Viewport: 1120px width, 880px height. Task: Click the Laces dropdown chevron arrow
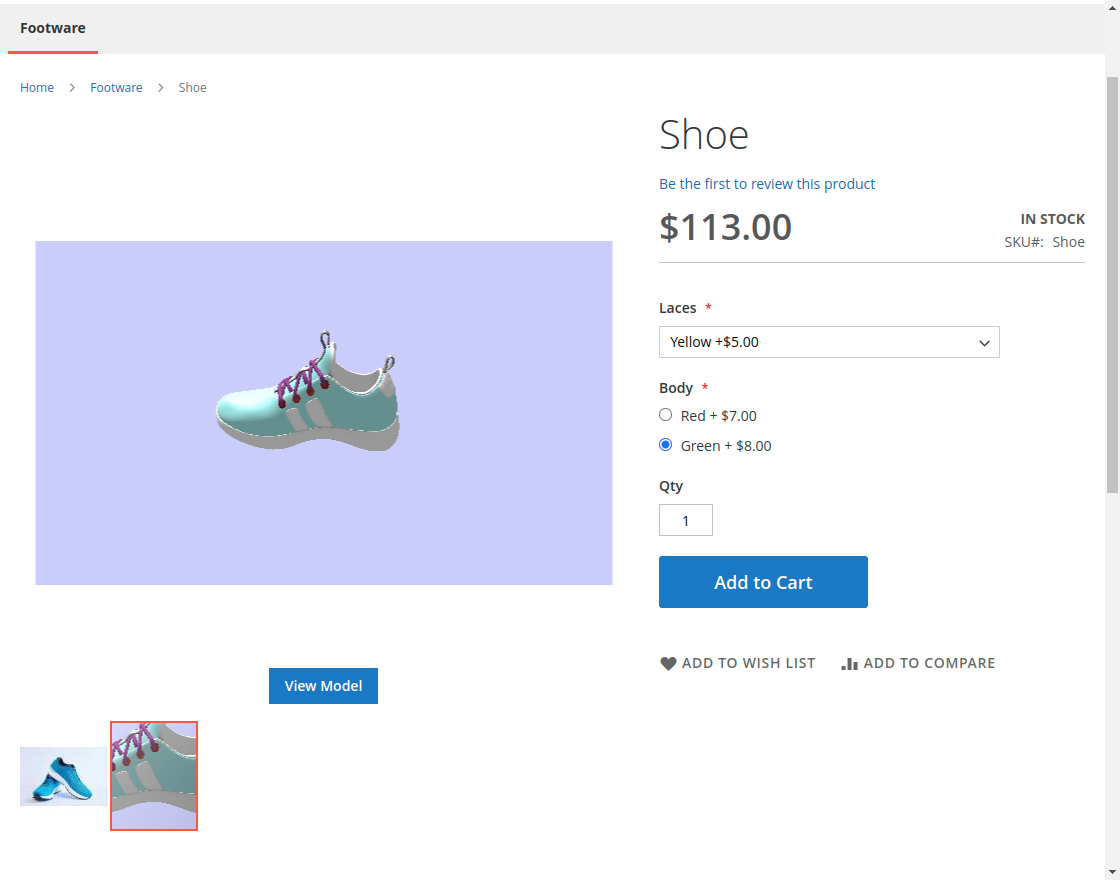coord(984,342)
